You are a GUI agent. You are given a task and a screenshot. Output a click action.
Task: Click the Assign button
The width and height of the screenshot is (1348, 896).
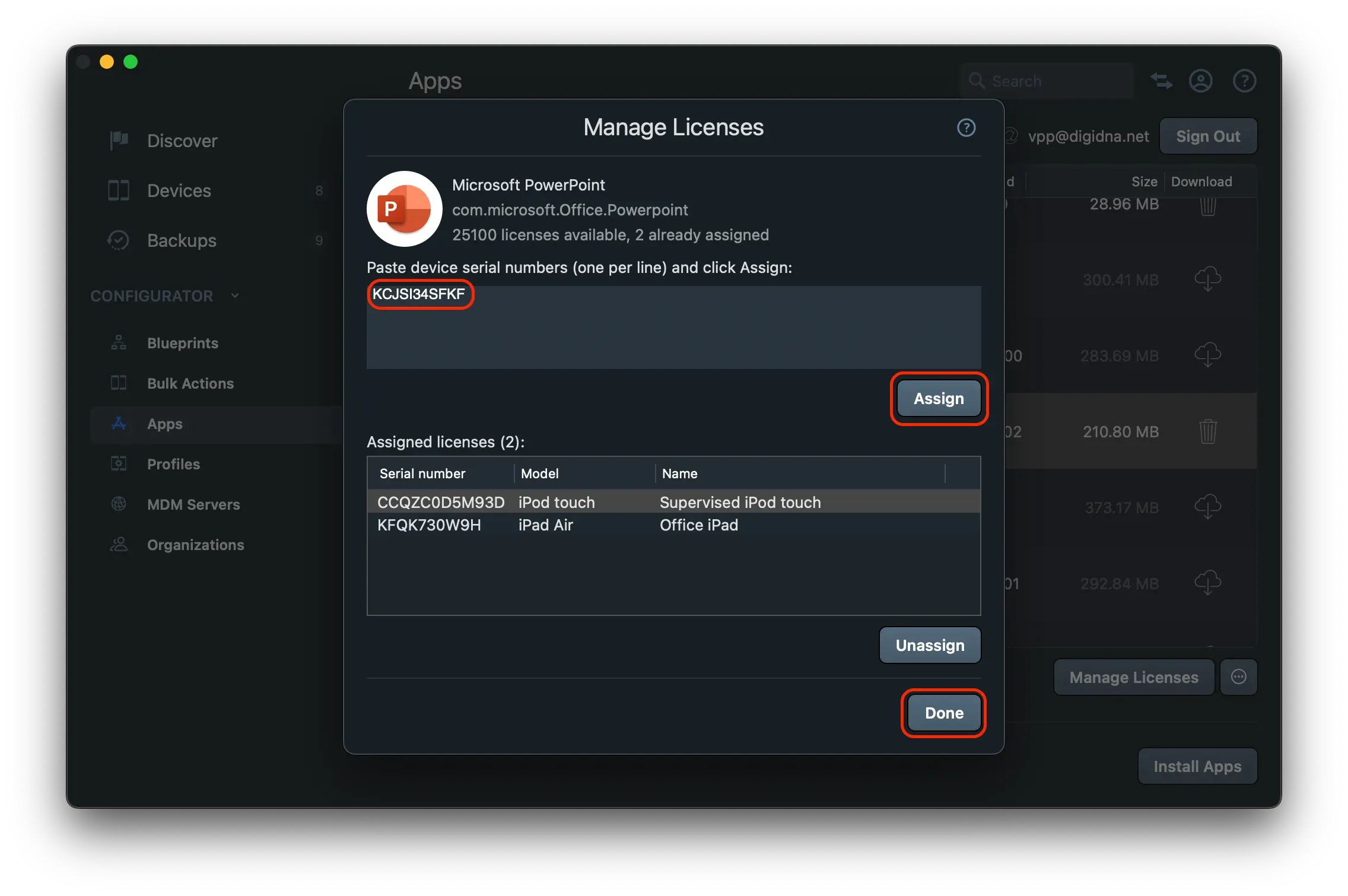pos(938,398)
